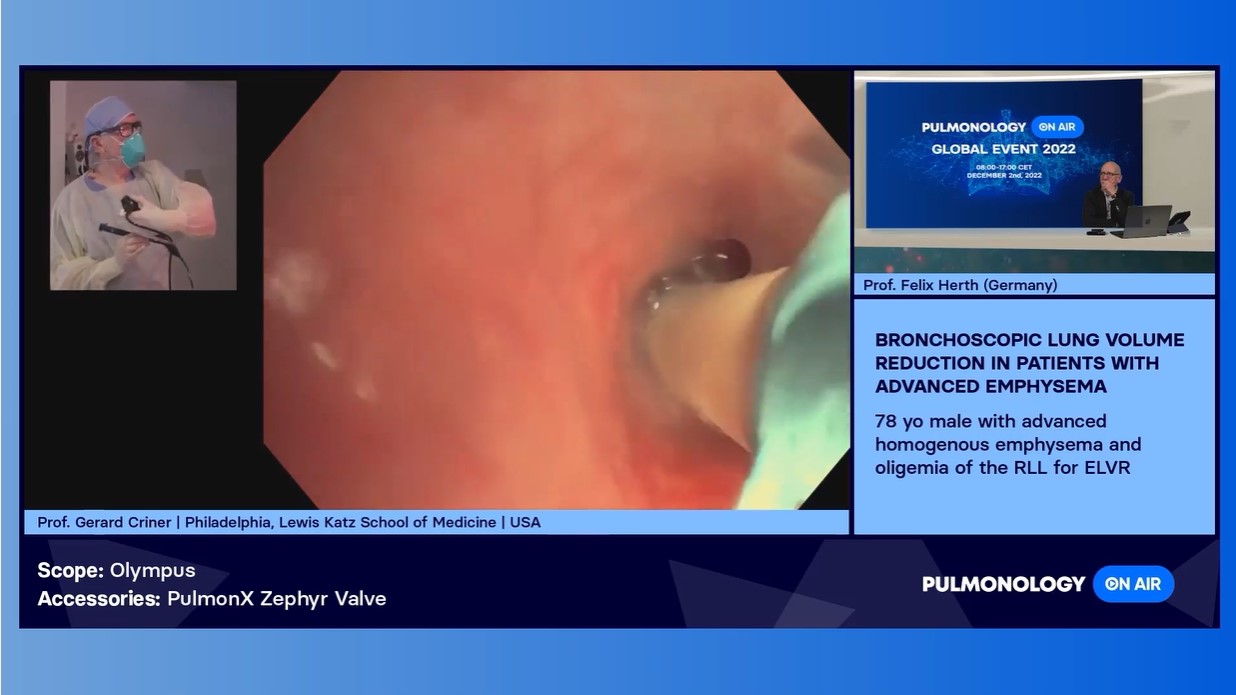Click the Prof. Felix Herth (Germany) caption

(960, 285)
